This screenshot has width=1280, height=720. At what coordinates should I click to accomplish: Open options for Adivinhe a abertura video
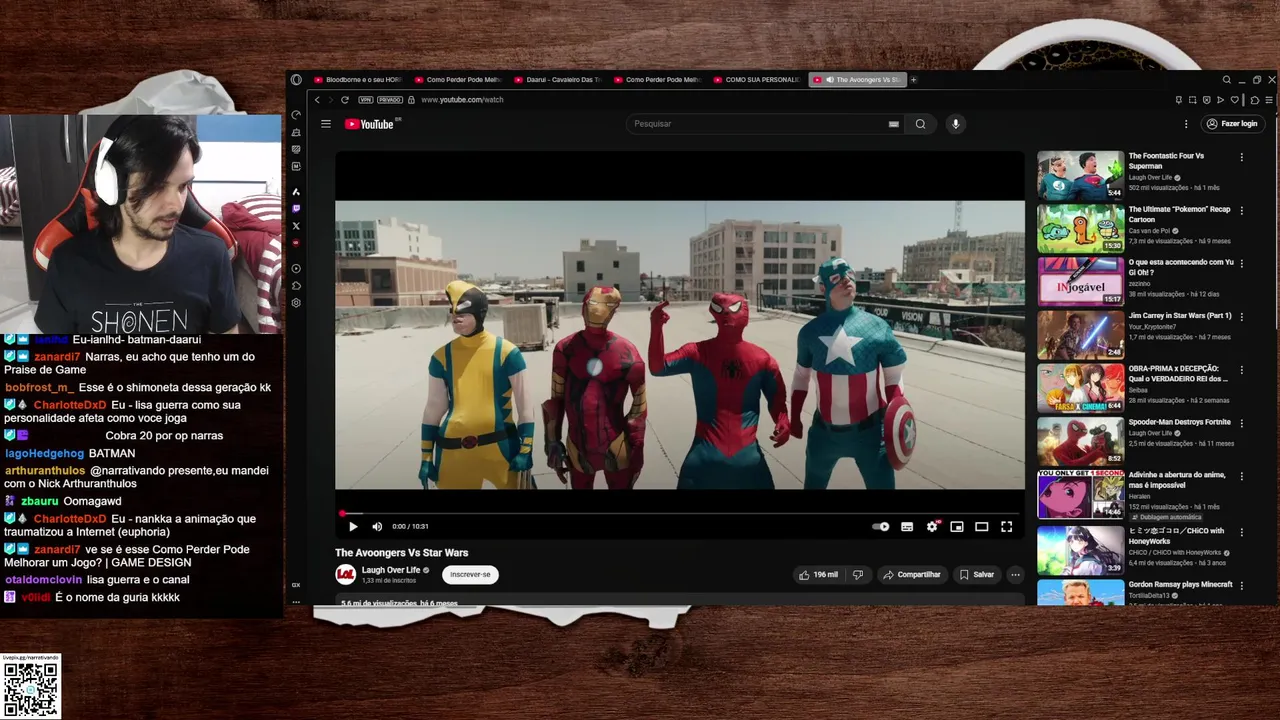pyautogui.click(x=1242, y=476)
